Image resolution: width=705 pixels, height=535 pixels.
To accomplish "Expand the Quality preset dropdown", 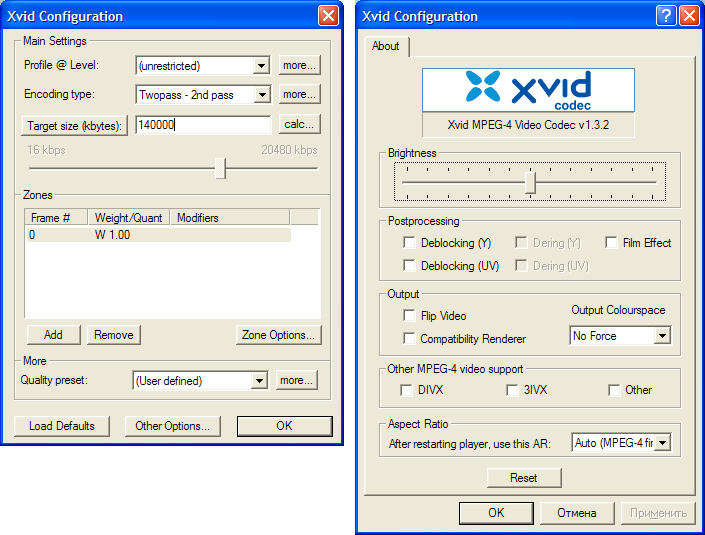I will tap(259, 381).
